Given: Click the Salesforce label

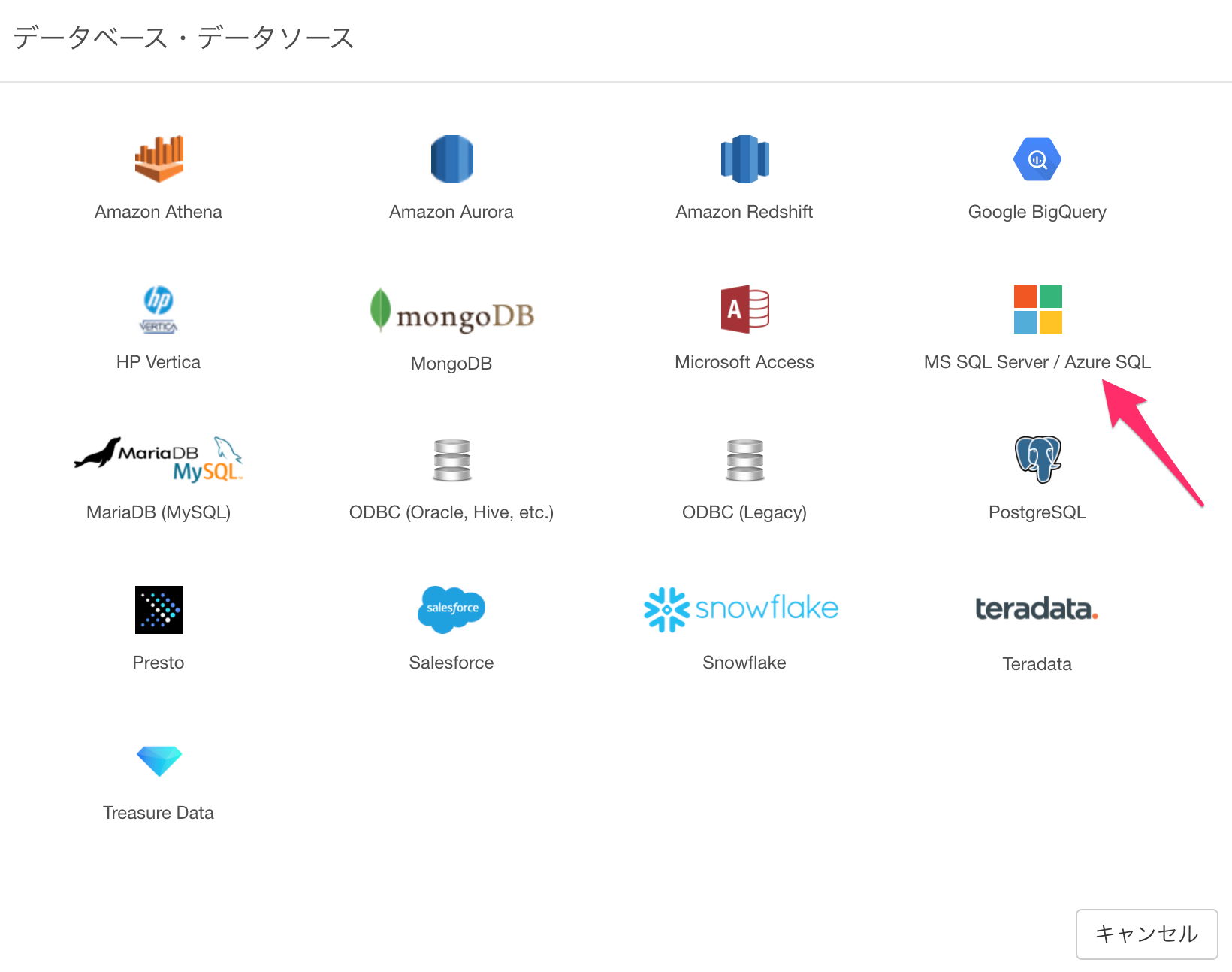Looking at the screenshot, I should pos(451,663).
